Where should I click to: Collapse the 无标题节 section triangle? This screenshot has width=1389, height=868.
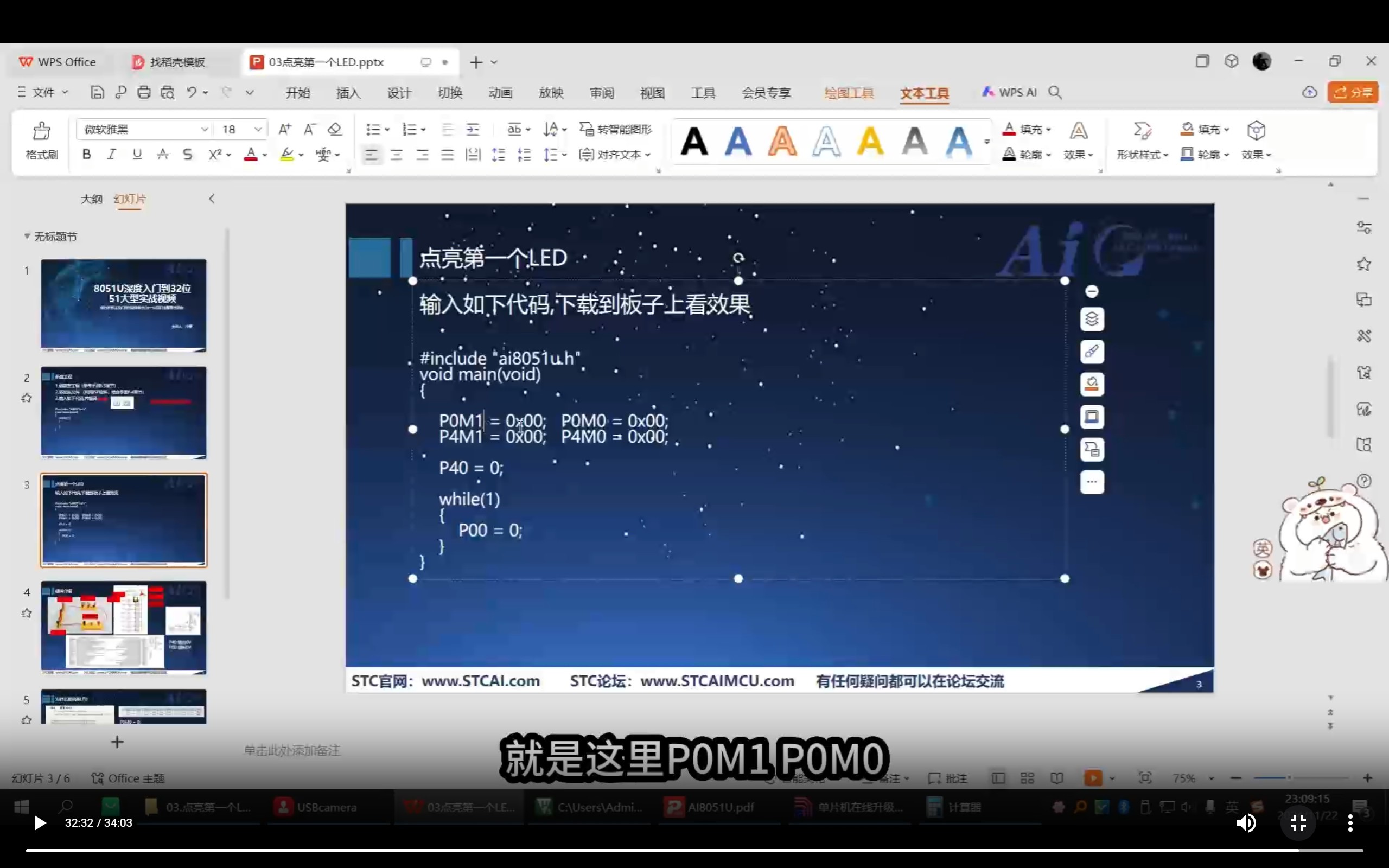coord(27,236)
